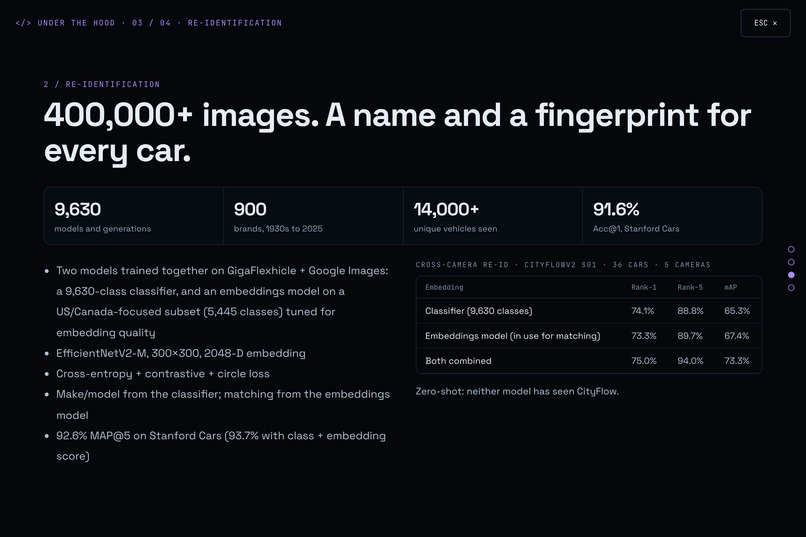806x537 pixels.
Task: Select the 'Classifier (9,630 classes)' row label
Action: tap(479, 311)
